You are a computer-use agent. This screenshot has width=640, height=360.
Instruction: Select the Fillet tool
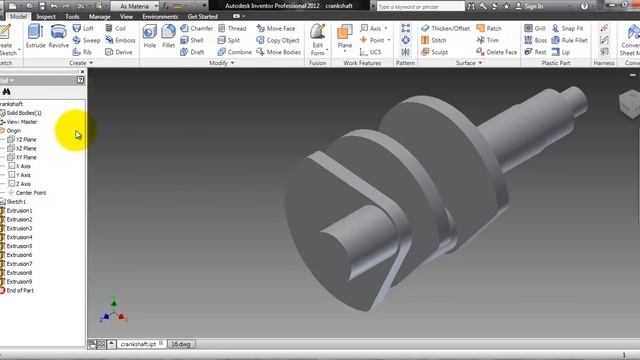click(x=168, y=36)
